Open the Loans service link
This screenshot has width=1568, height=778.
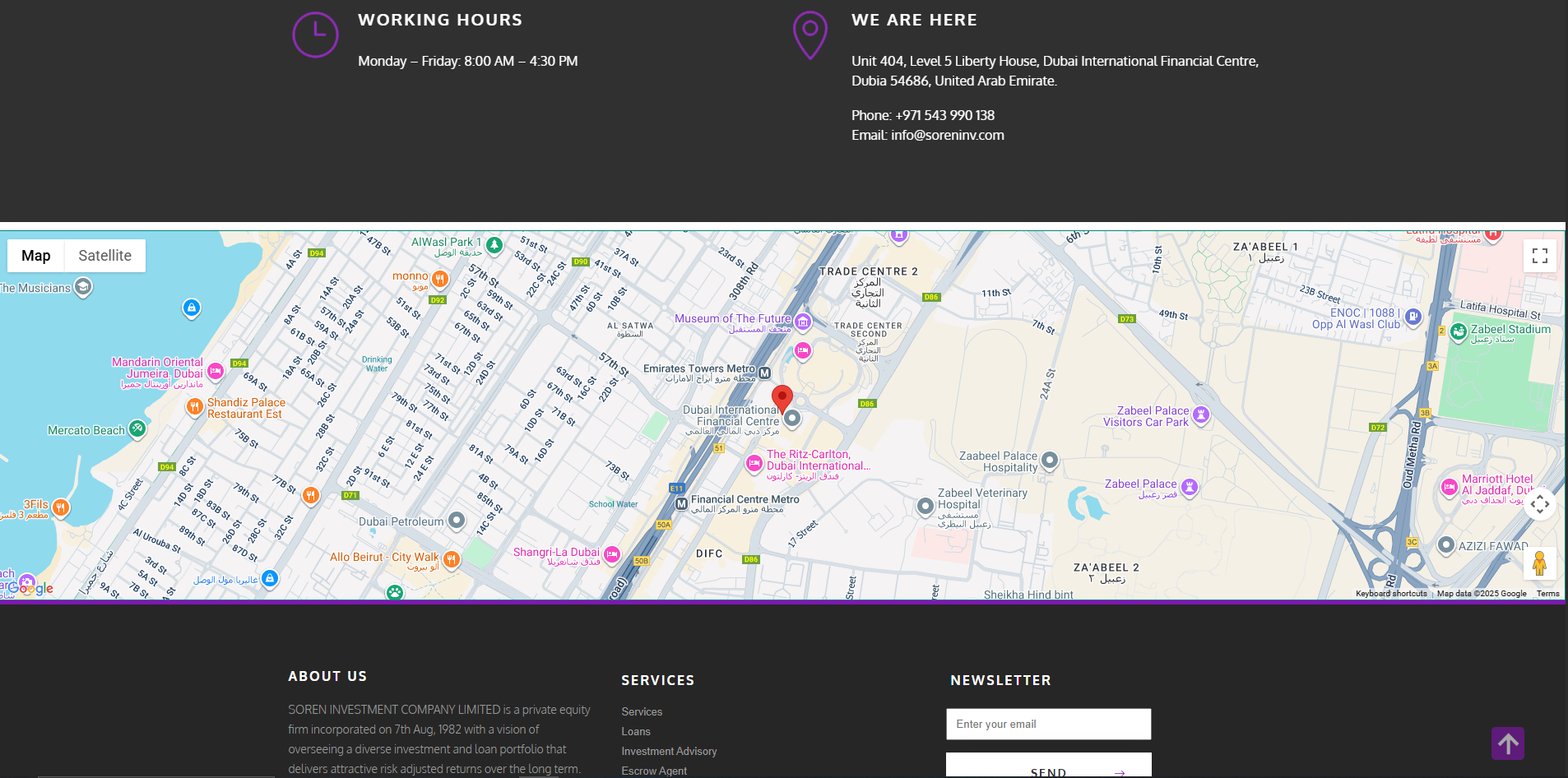pyautogui.click(x=636, y=731)
